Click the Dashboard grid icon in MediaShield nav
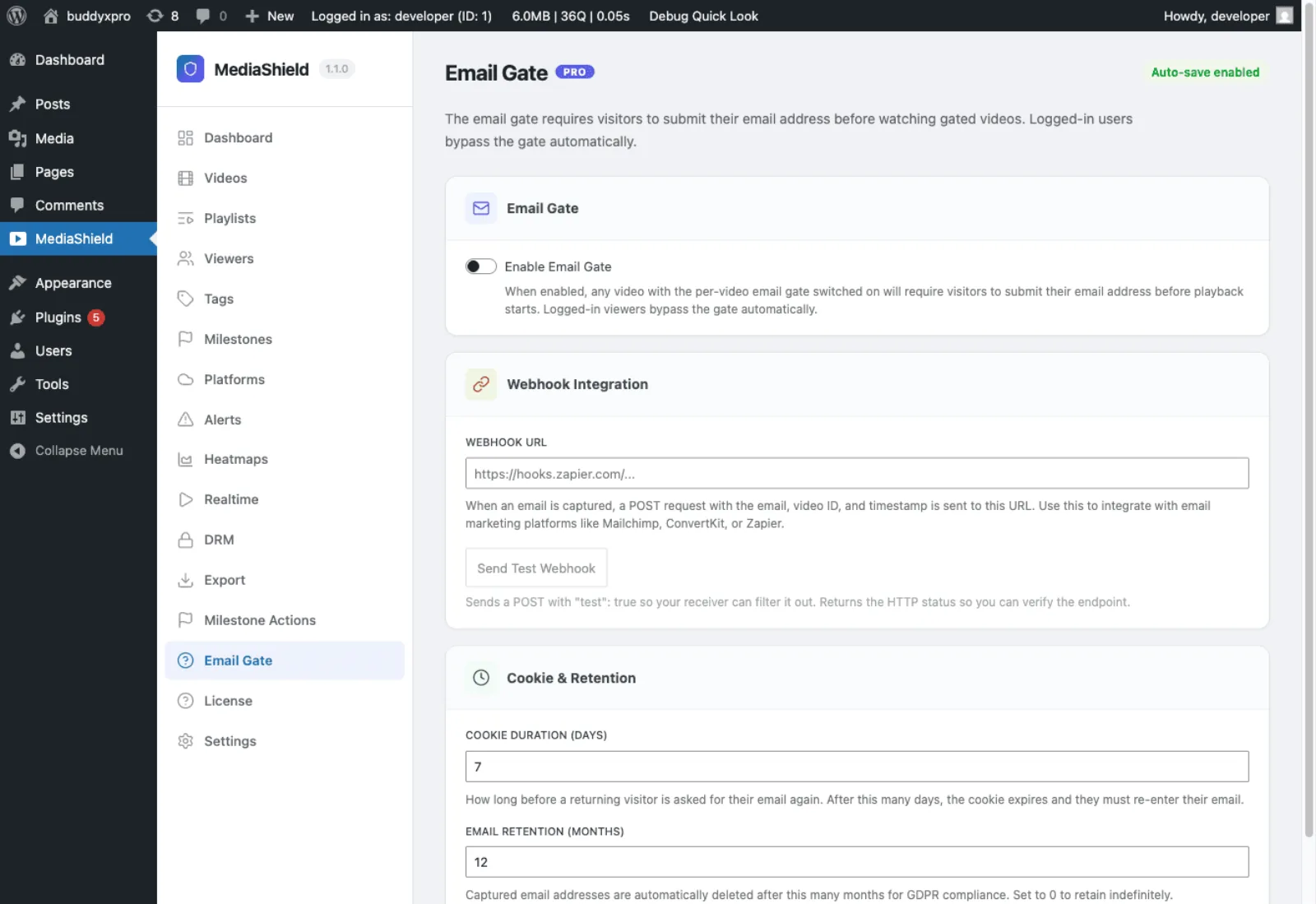This screenshot has height=904, width=1316. [x=186, y=138]
